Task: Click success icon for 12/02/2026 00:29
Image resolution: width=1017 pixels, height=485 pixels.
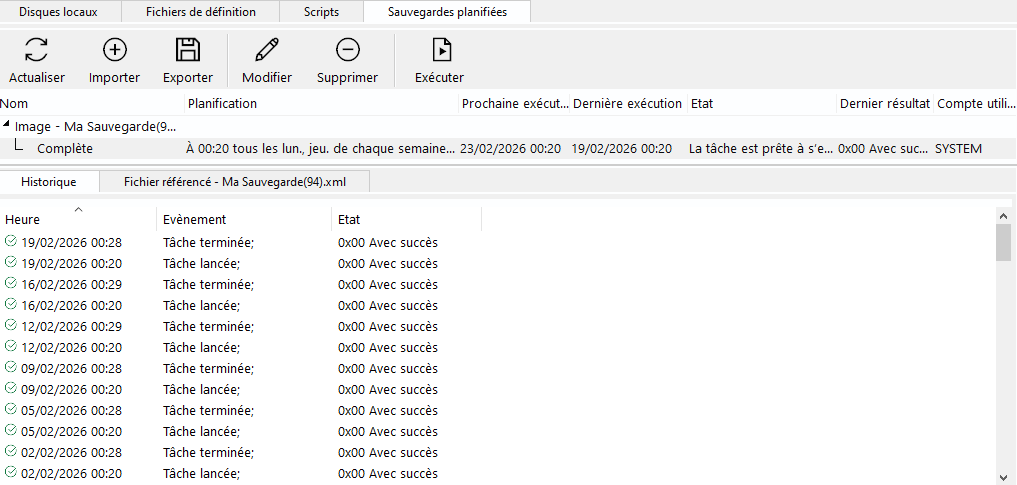Action: pyautogui.click(x=10, y=325)
